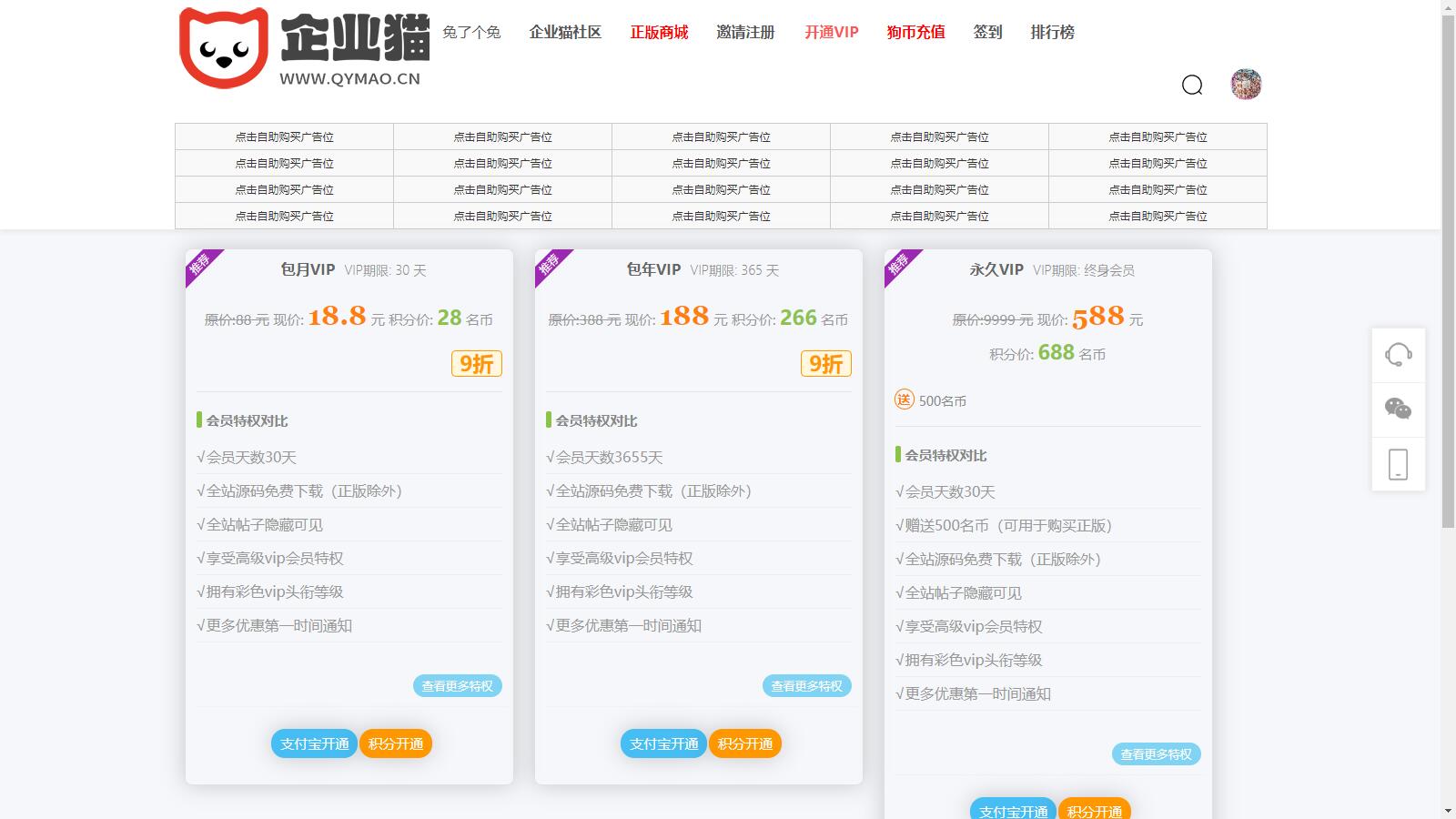Click 支付宝开通 on the 包月VIP card
This screenshot has height=819, width=1456.
pos(312,743)
